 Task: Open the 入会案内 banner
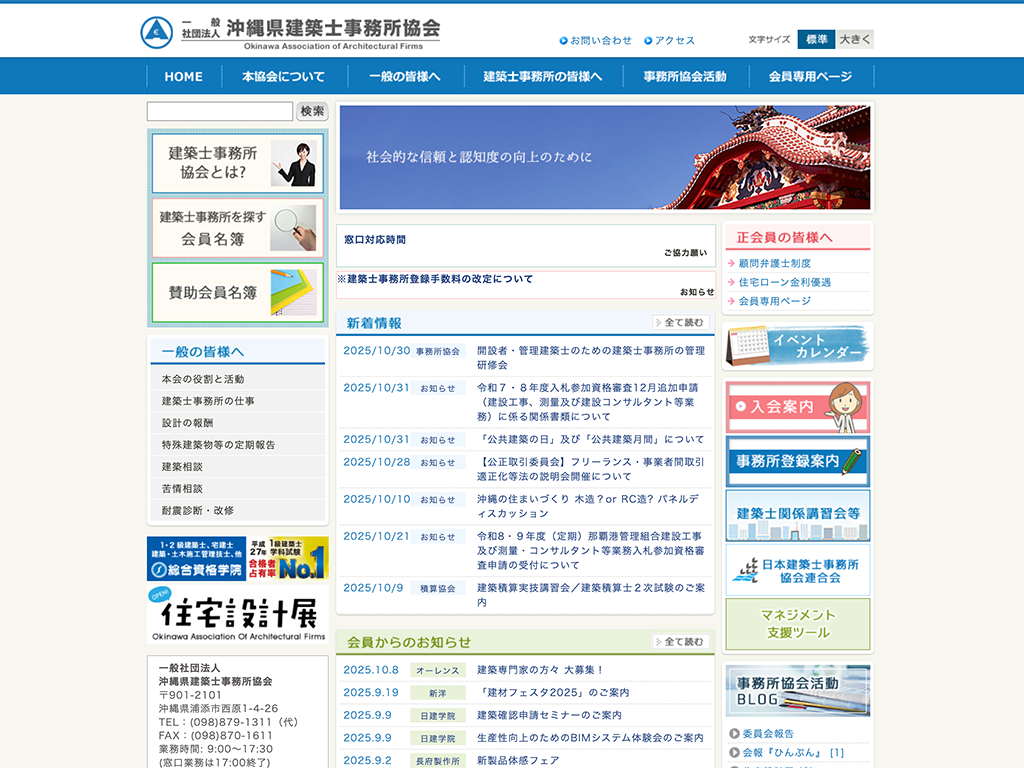coord(797,407)
